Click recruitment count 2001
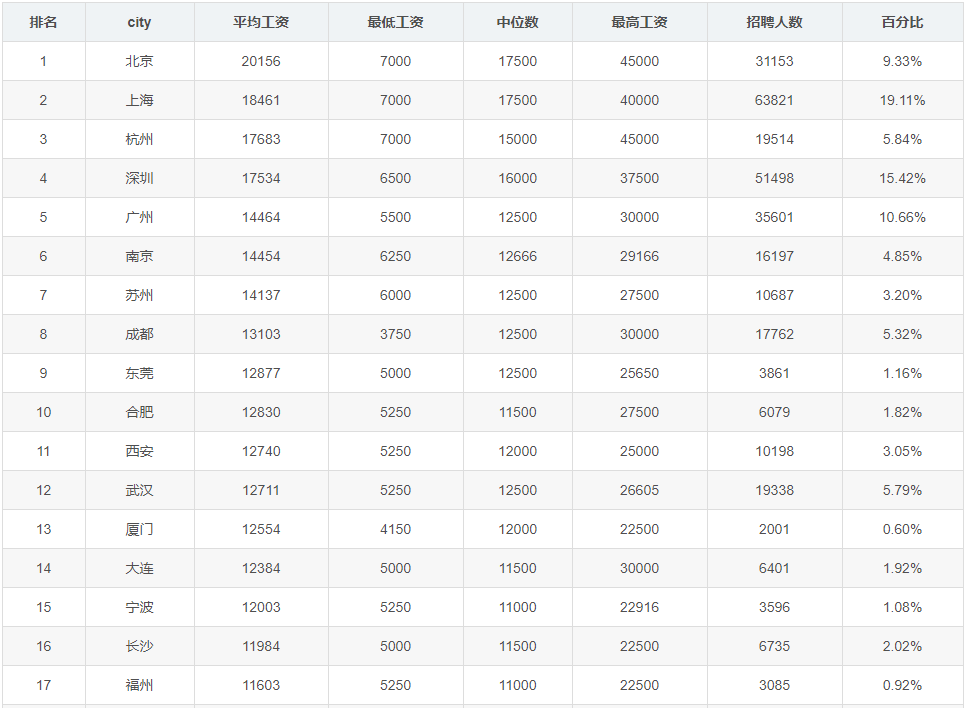Image resolution: width=968 pixels, height=708 pixels. [x=774, y=529]
